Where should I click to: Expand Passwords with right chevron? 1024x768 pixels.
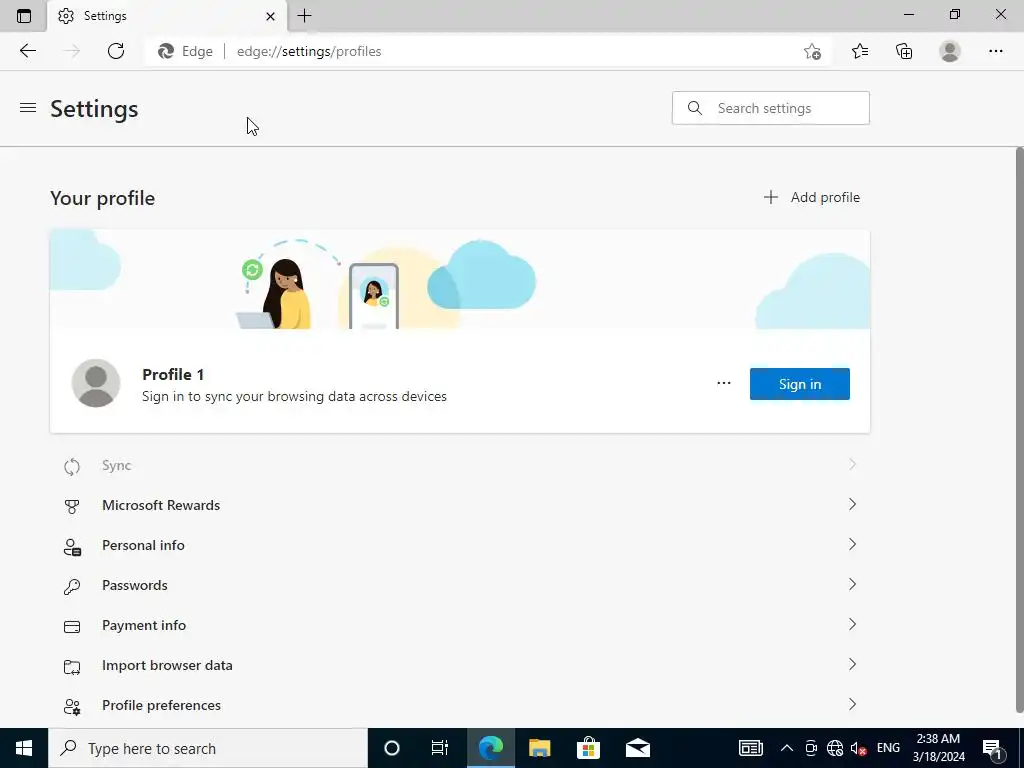point(852,584)
